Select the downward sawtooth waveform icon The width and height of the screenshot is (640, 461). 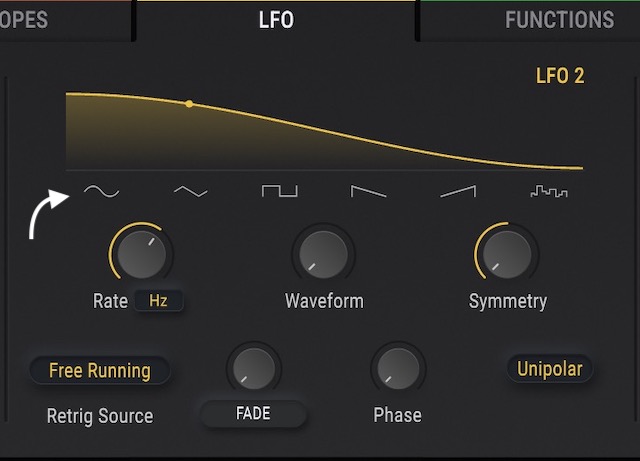[368, 190]
